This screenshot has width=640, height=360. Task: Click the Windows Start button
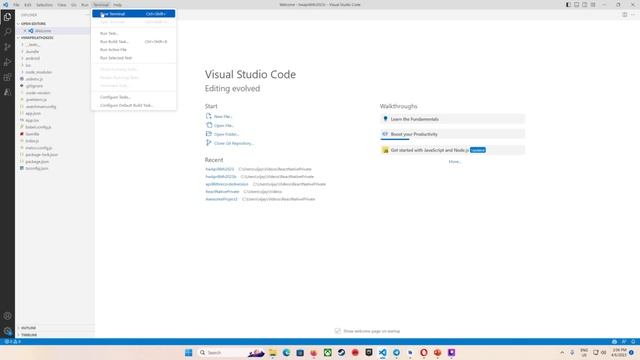tap(188, 353)
